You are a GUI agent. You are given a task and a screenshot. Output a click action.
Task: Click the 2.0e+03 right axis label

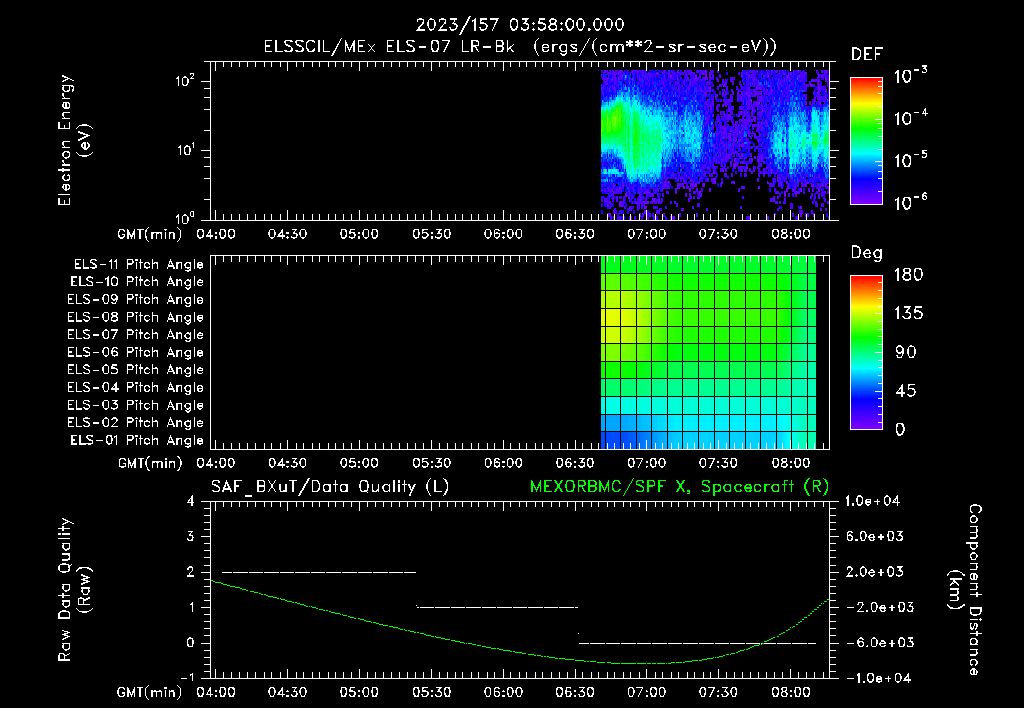(x=874, y=571)
